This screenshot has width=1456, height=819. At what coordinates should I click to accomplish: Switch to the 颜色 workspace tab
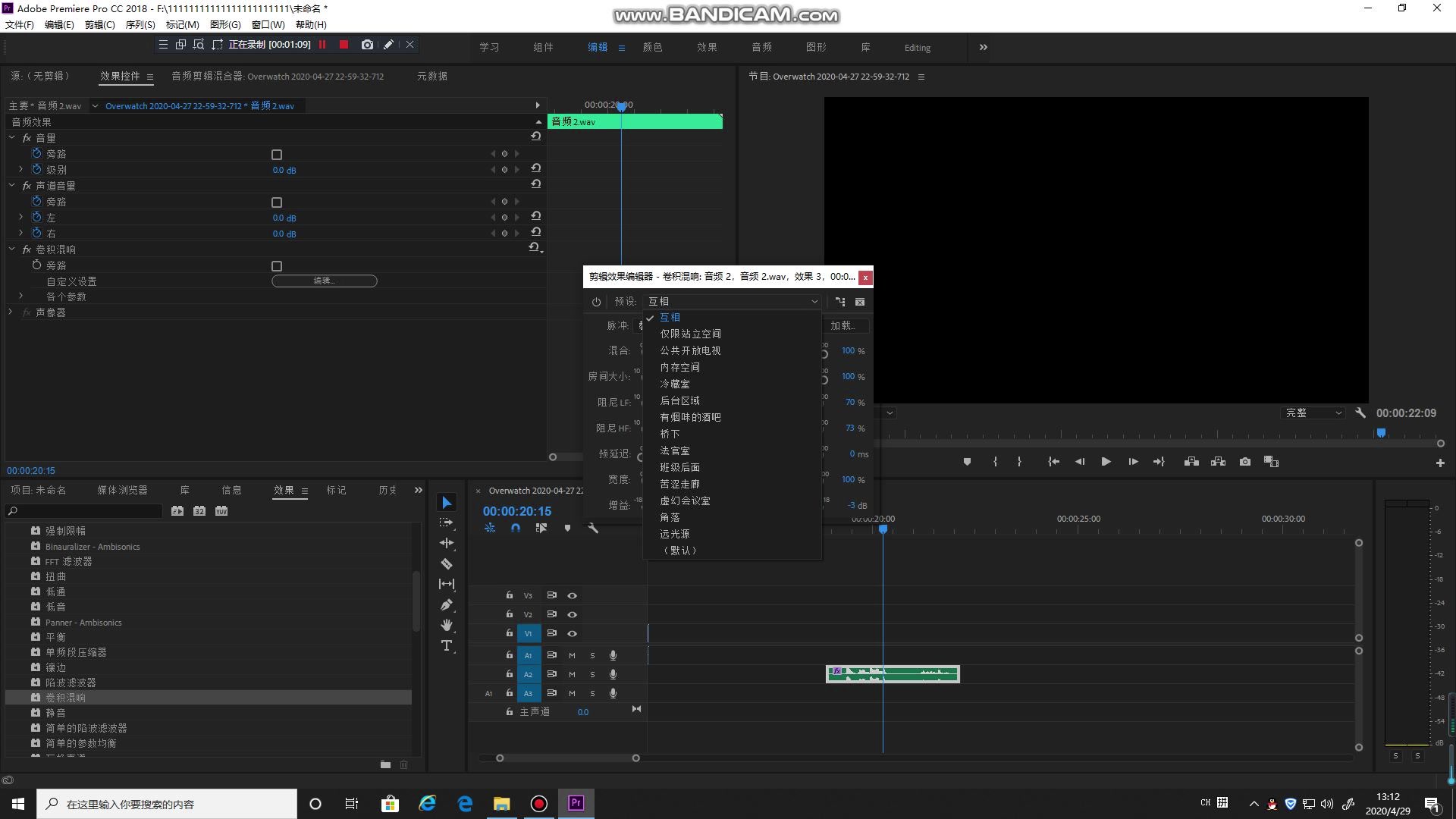click(x=652, y=47)
